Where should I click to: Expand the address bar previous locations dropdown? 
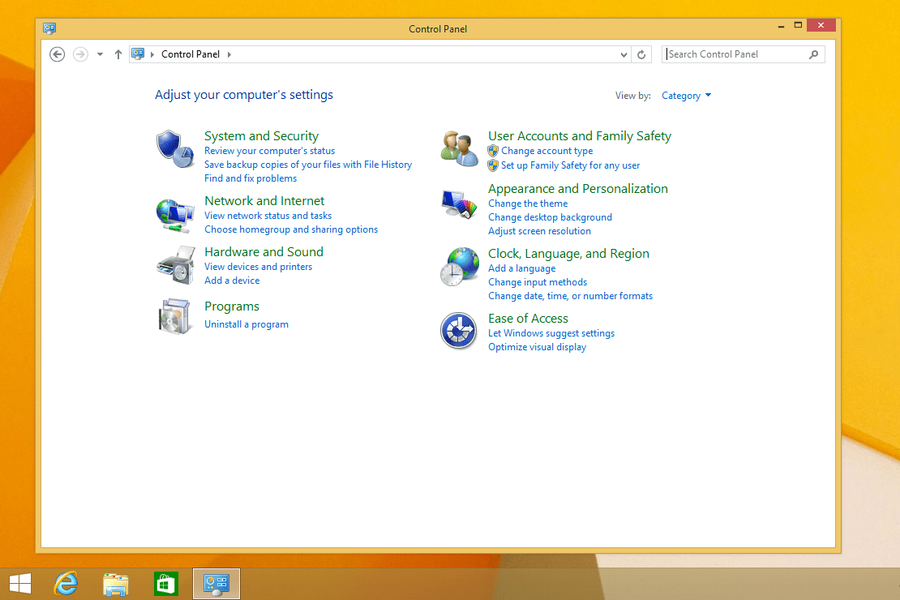(x=624, y=55)
